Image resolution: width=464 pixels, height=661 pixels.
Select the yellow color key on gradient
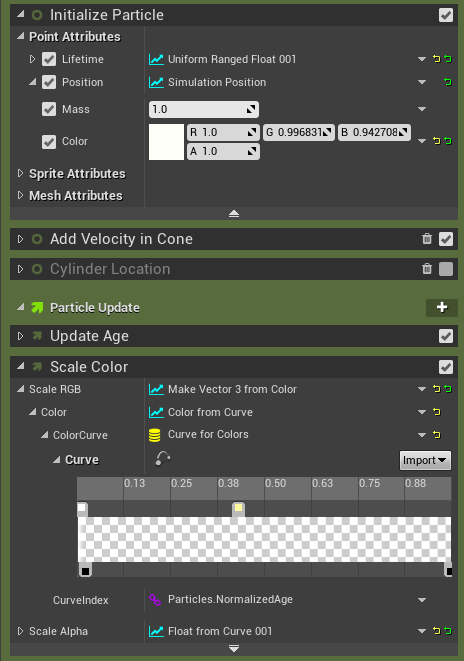(238, 508)
